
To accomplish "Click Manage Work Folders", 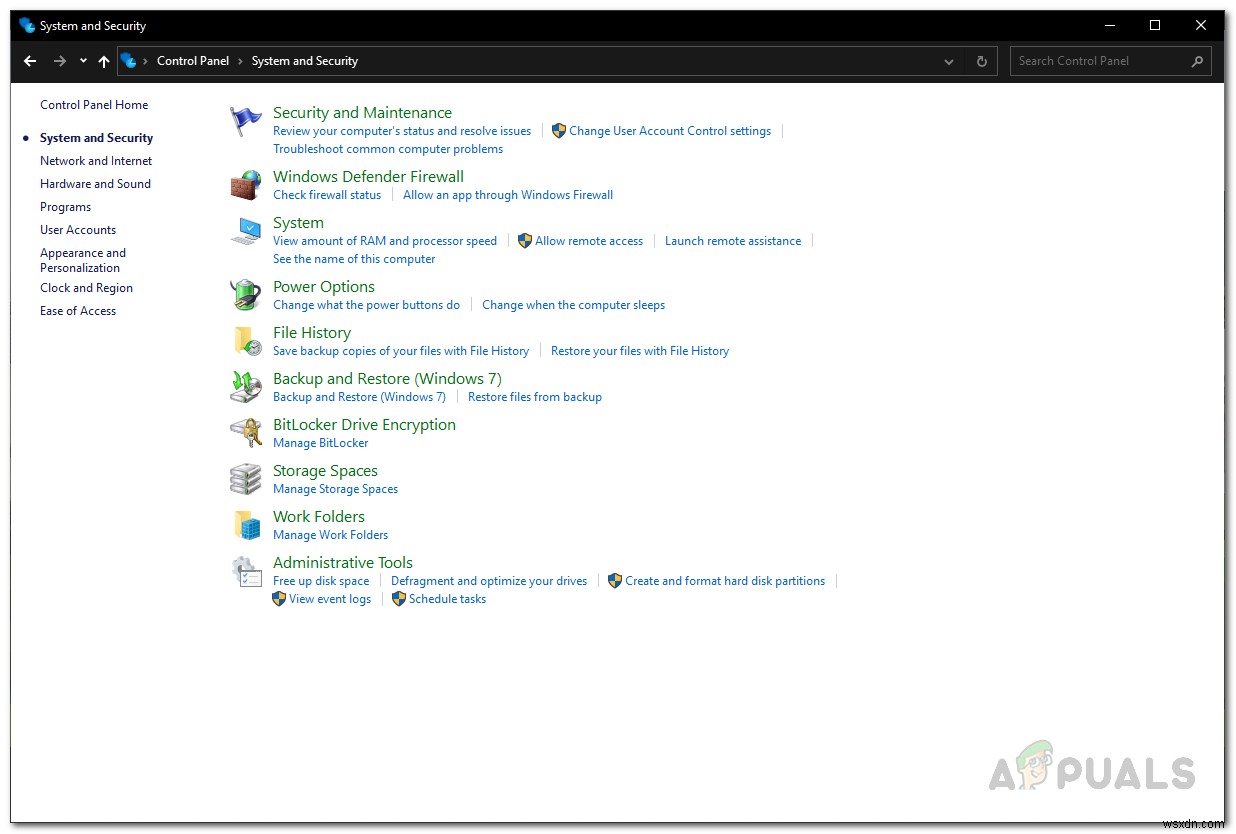I will [330, 535].
